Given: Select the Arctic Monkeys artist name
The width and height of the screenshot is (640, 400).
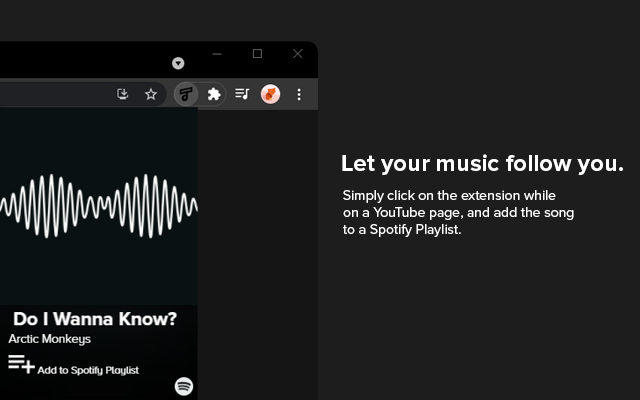Looking at the screenshot, I should 49,339.
